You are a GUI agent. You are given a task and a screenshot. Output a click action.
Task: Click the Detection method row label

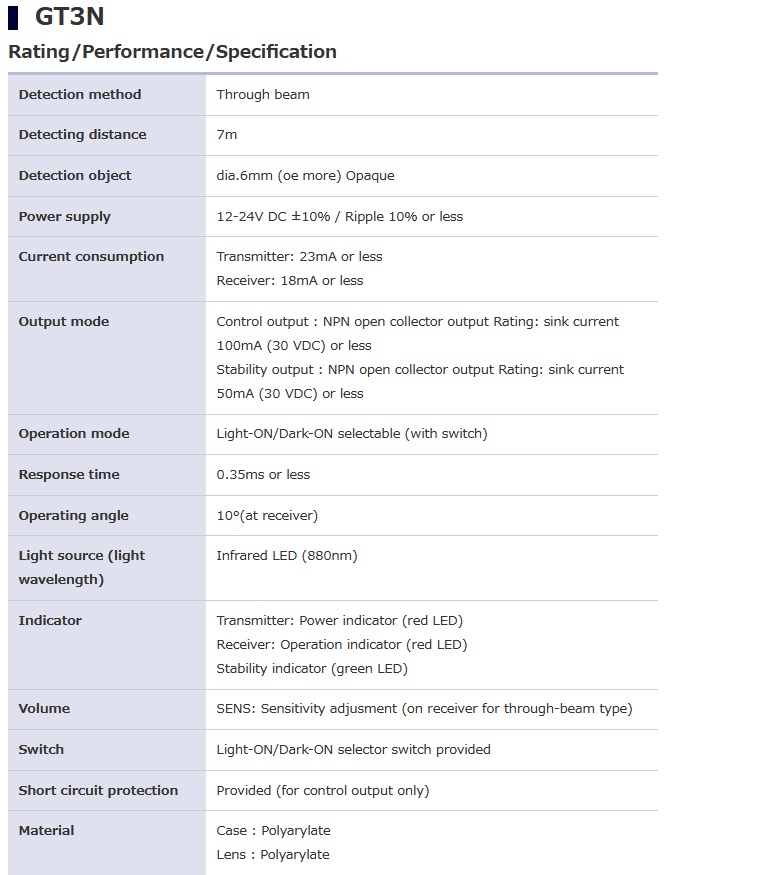80,94
